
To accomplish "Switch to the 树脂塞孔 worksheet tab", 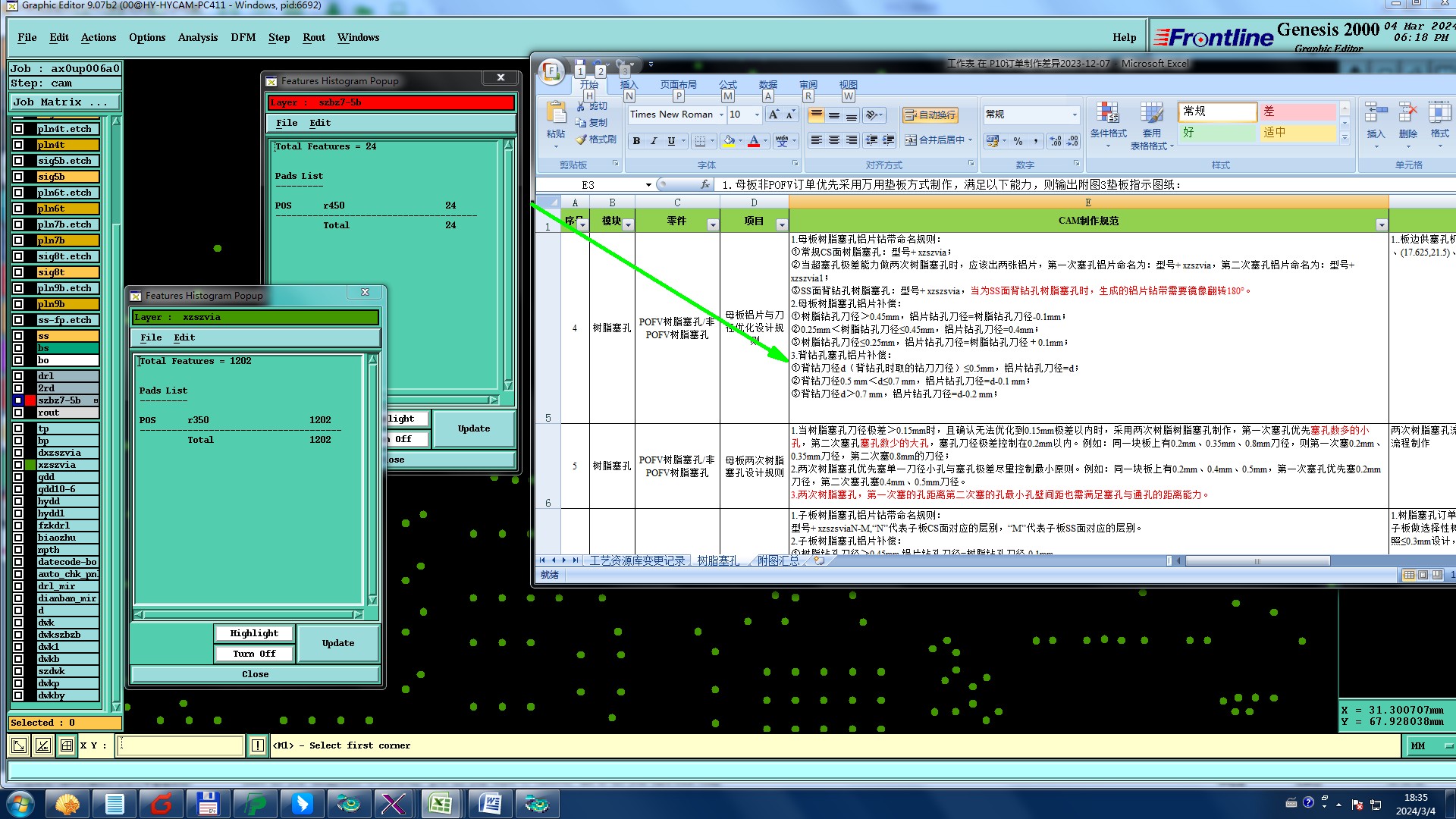I will click(x=717, y=560).
